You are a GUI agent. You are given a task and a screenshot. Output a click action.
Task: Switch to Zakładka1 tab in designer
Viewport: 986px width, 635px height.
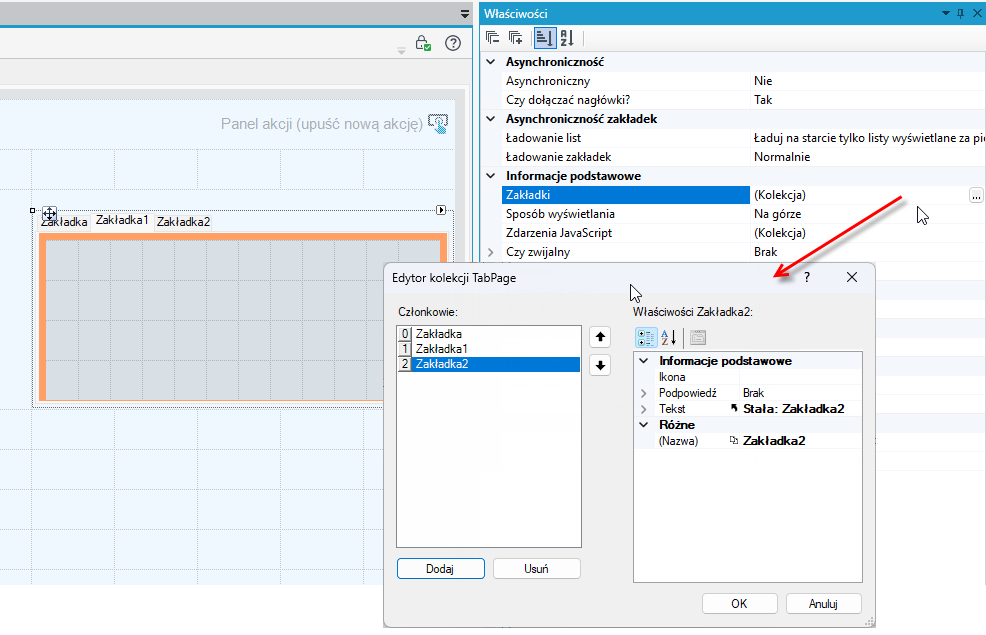[122, 220]
